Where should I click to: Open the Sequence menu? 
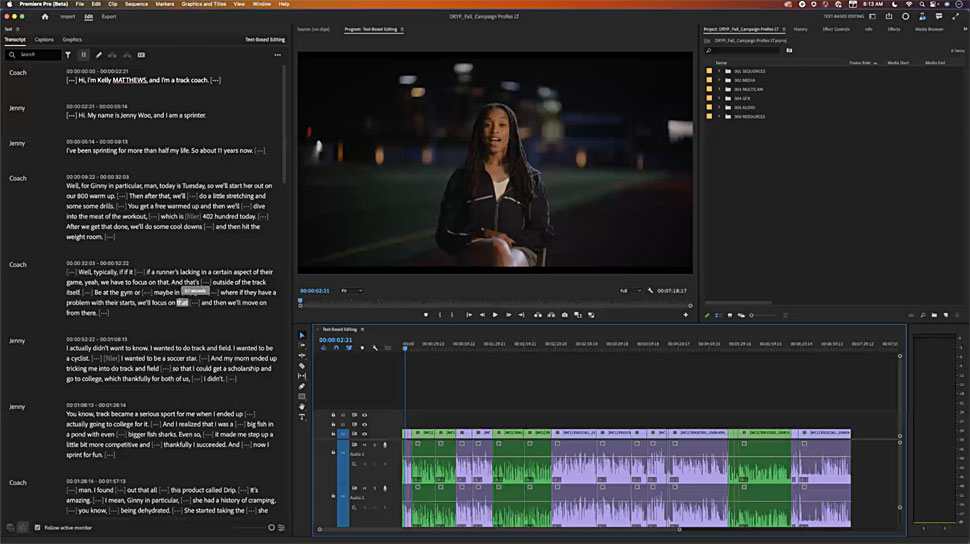click(x=135, y=4)
